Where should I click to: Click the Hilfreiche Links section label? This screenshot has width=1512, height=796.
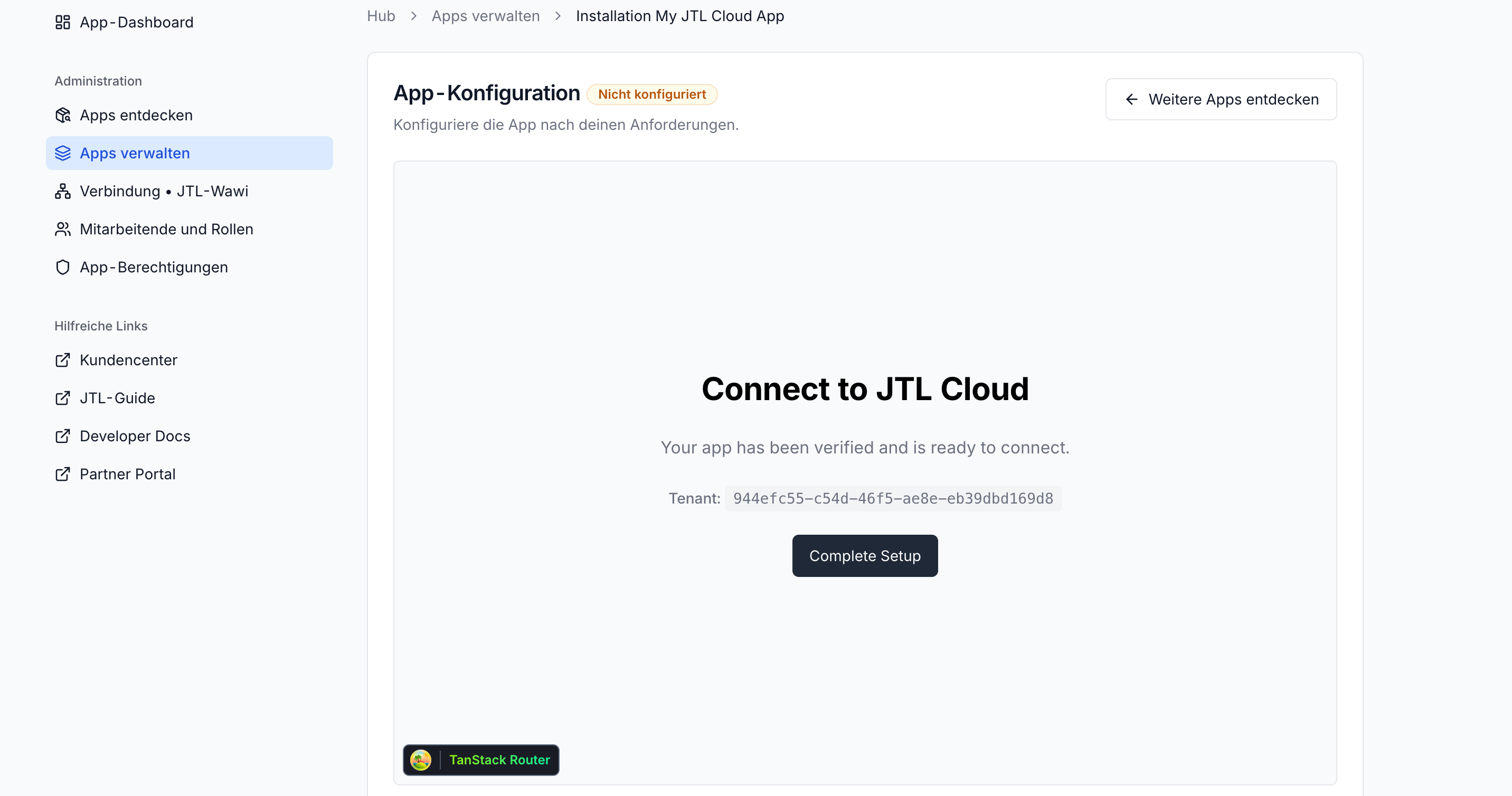coord(101,326)
